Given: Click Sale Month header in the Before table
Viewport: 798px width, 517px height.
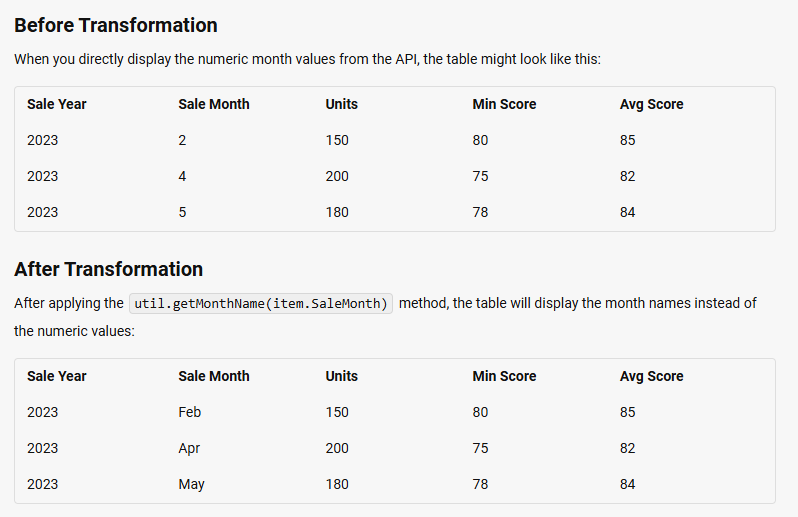Looking at the screenshot, I should (214, 104).
